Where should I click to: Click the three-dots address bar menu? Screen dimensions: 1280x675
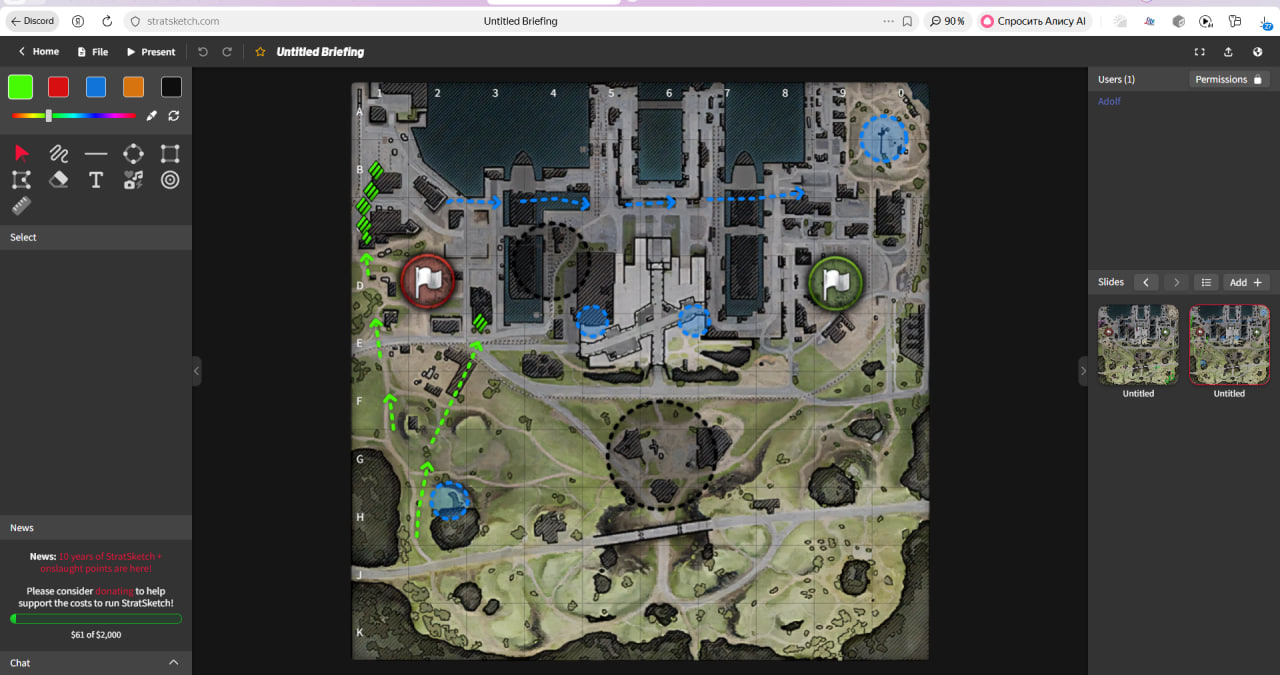coord(888,21)
